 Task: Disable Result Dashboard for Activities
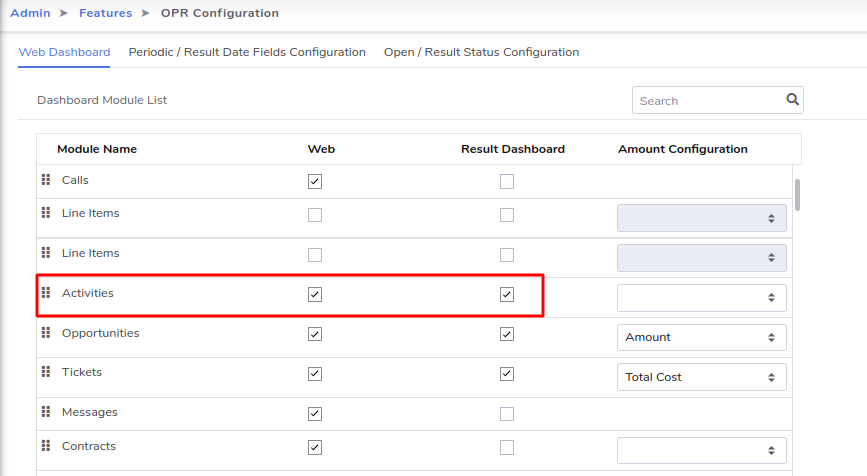click(x=506, y=294)
